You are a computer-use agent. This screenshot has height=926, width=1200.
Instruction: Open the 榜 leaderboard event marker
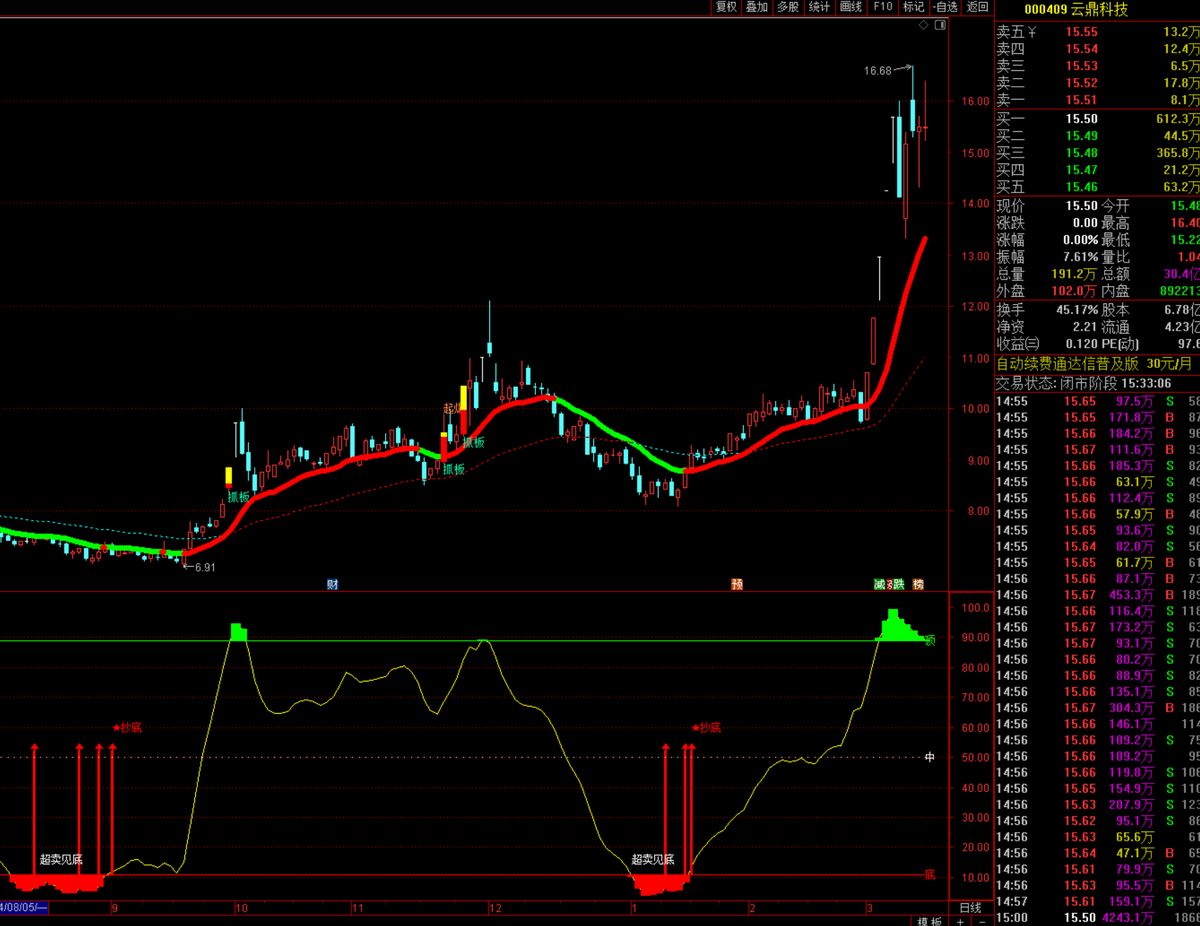click(918, 584)
